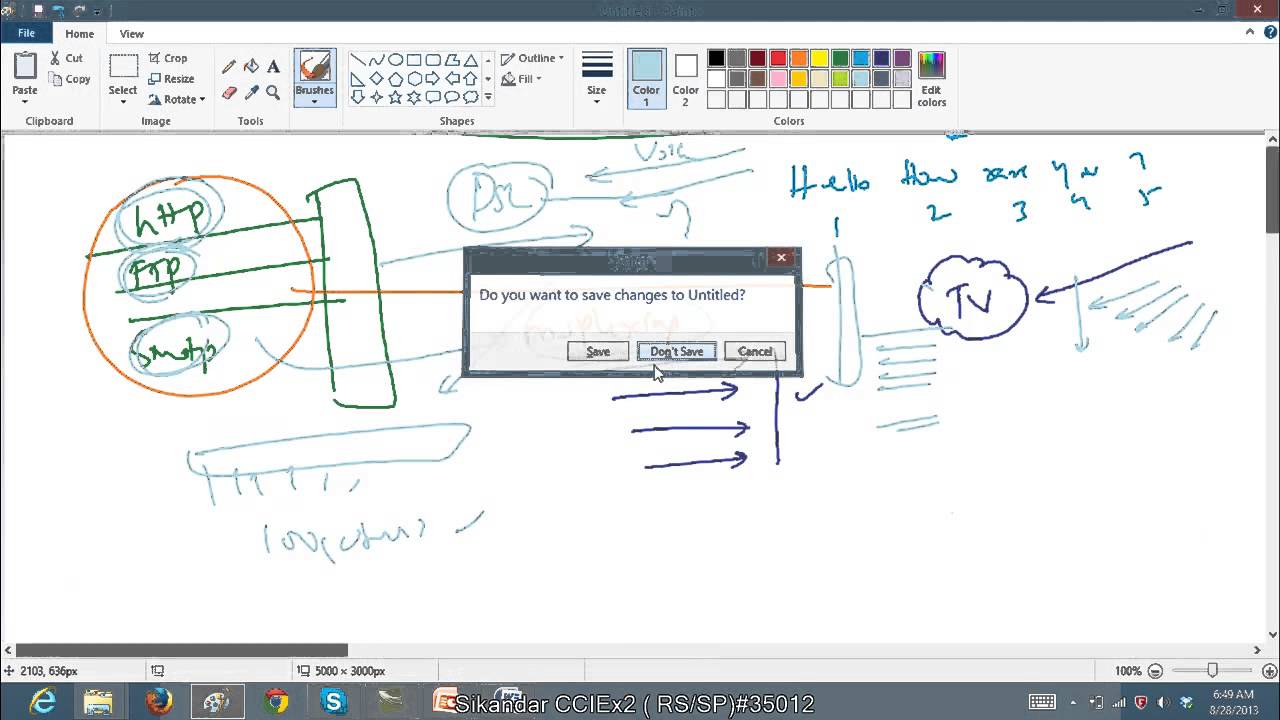The height and width of the screenshot is (720, 1280).
Task: Select the Color picker eyedropper tool
Action: [x=251, y=93]
